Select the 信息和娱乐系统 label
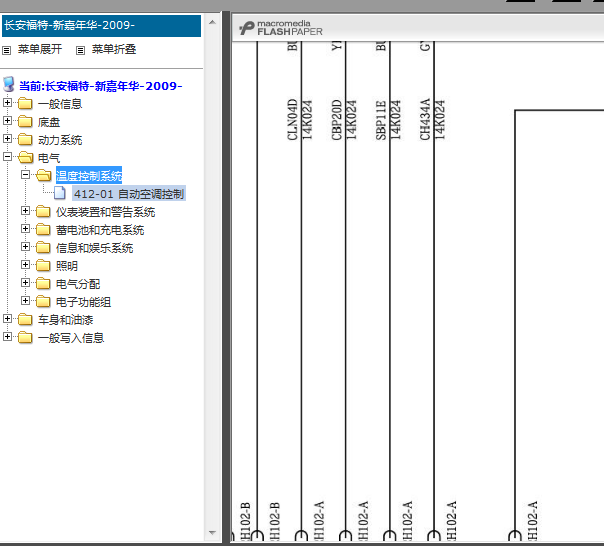This screenshot has width=604, height=546. click(95, 248)
